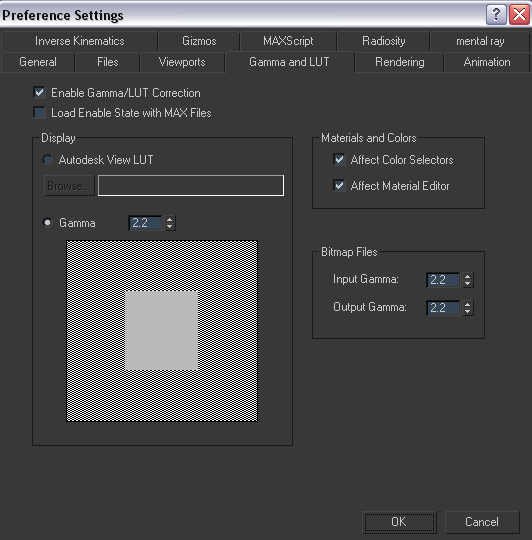This screenshot has height=540, width=532.
Task: Open the Rendering tab
Action: [x=399, y=62]
